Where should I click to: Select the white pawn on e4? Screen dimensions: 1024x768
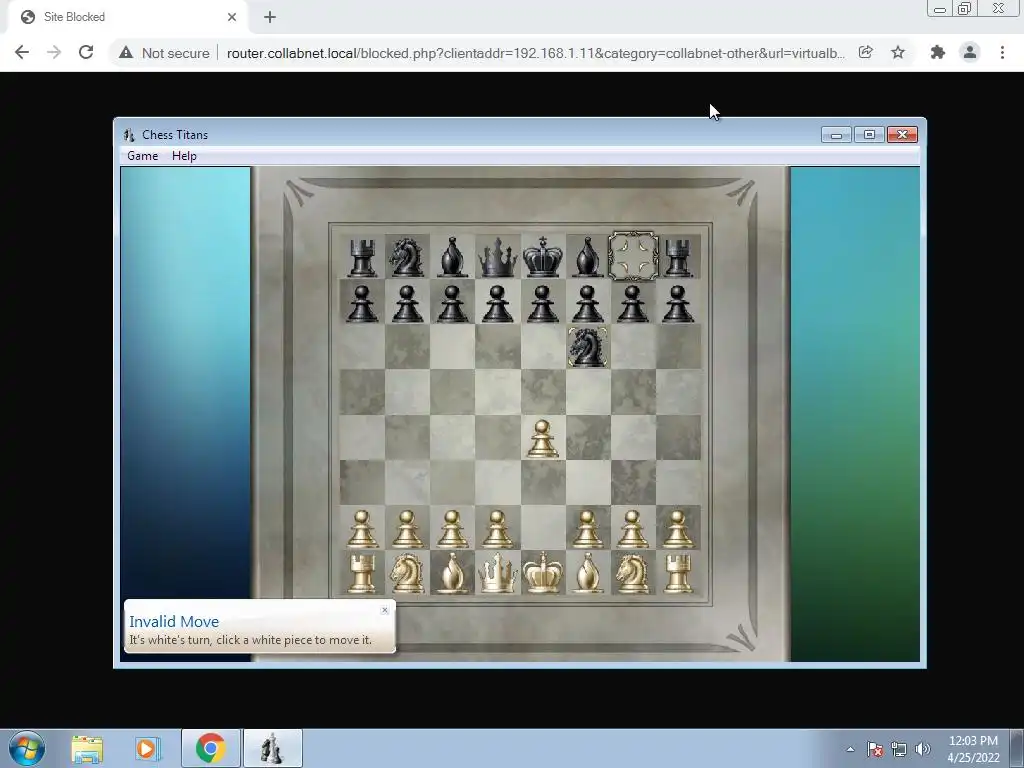pos(543,438)
